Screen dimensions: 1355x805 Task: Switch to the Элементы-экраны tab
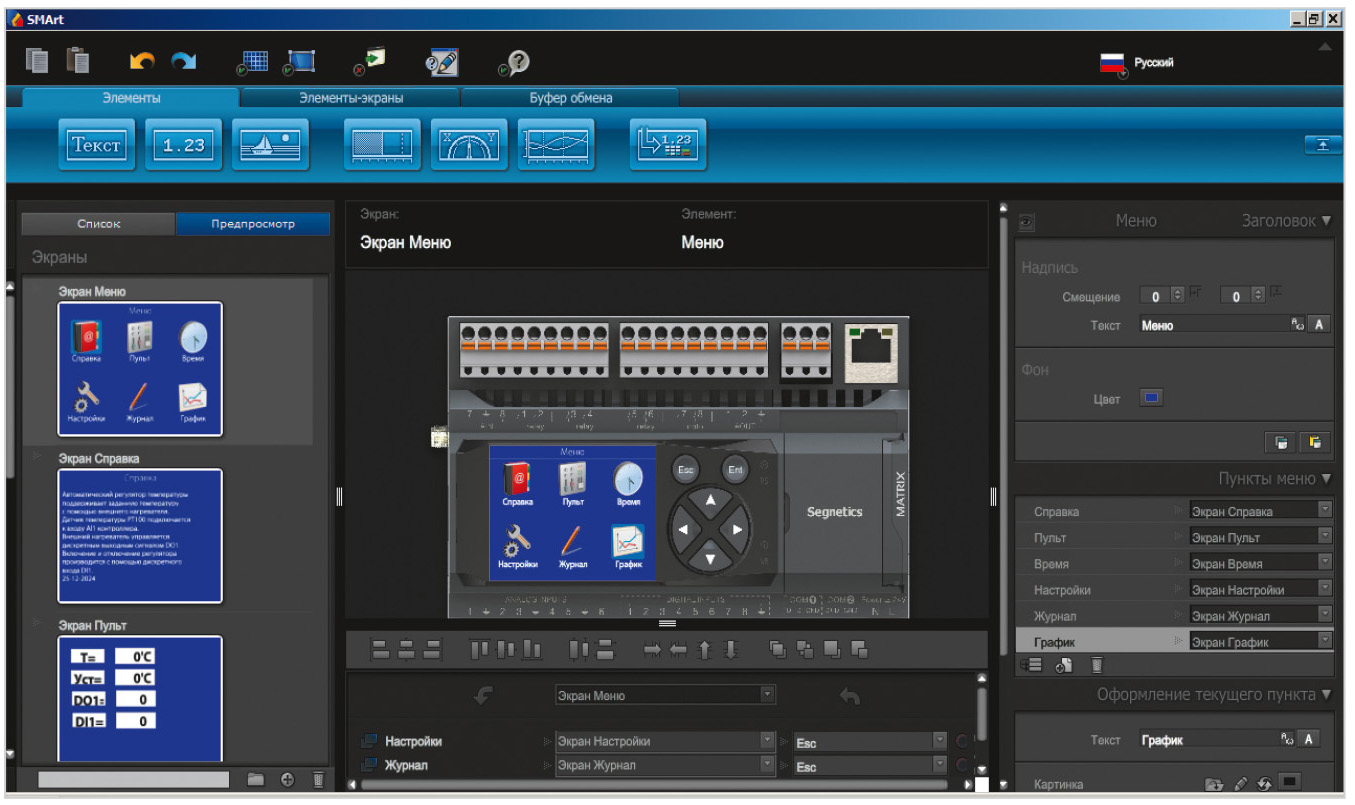click(350, 98)
